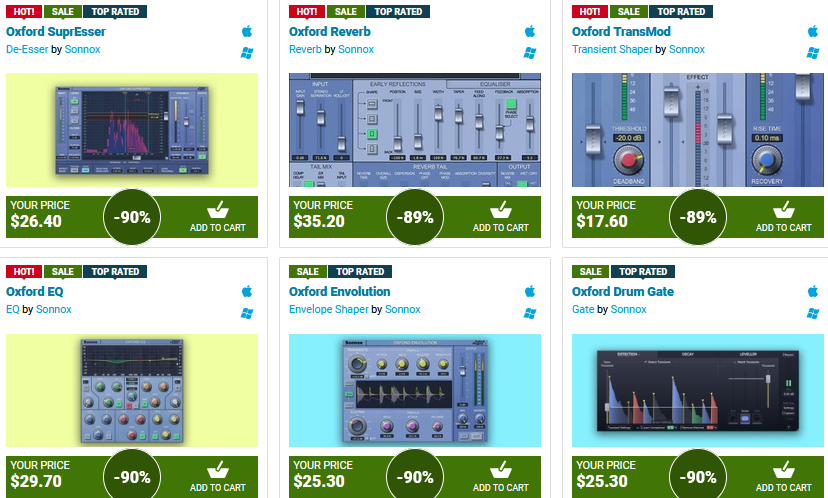Add Oxford EQ to cart
The image size is (828, 498).
click(218, 477)
